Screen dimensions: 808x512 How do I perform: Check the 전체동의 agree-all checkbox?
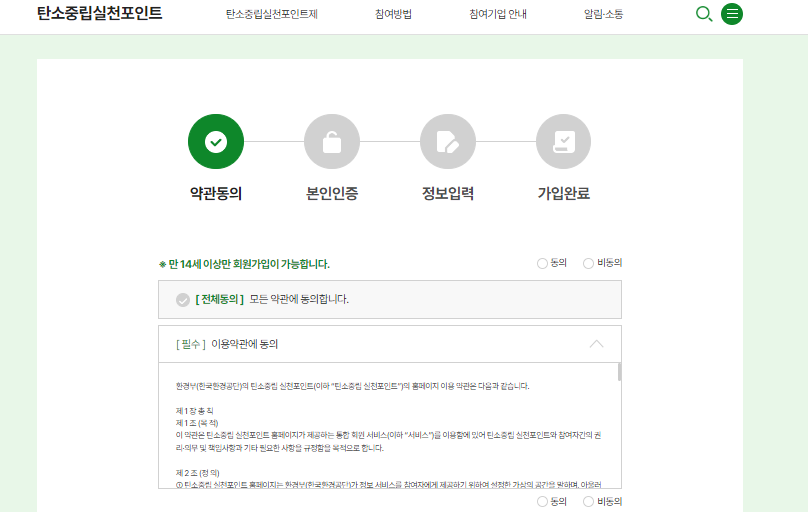[x=183, y=300]
